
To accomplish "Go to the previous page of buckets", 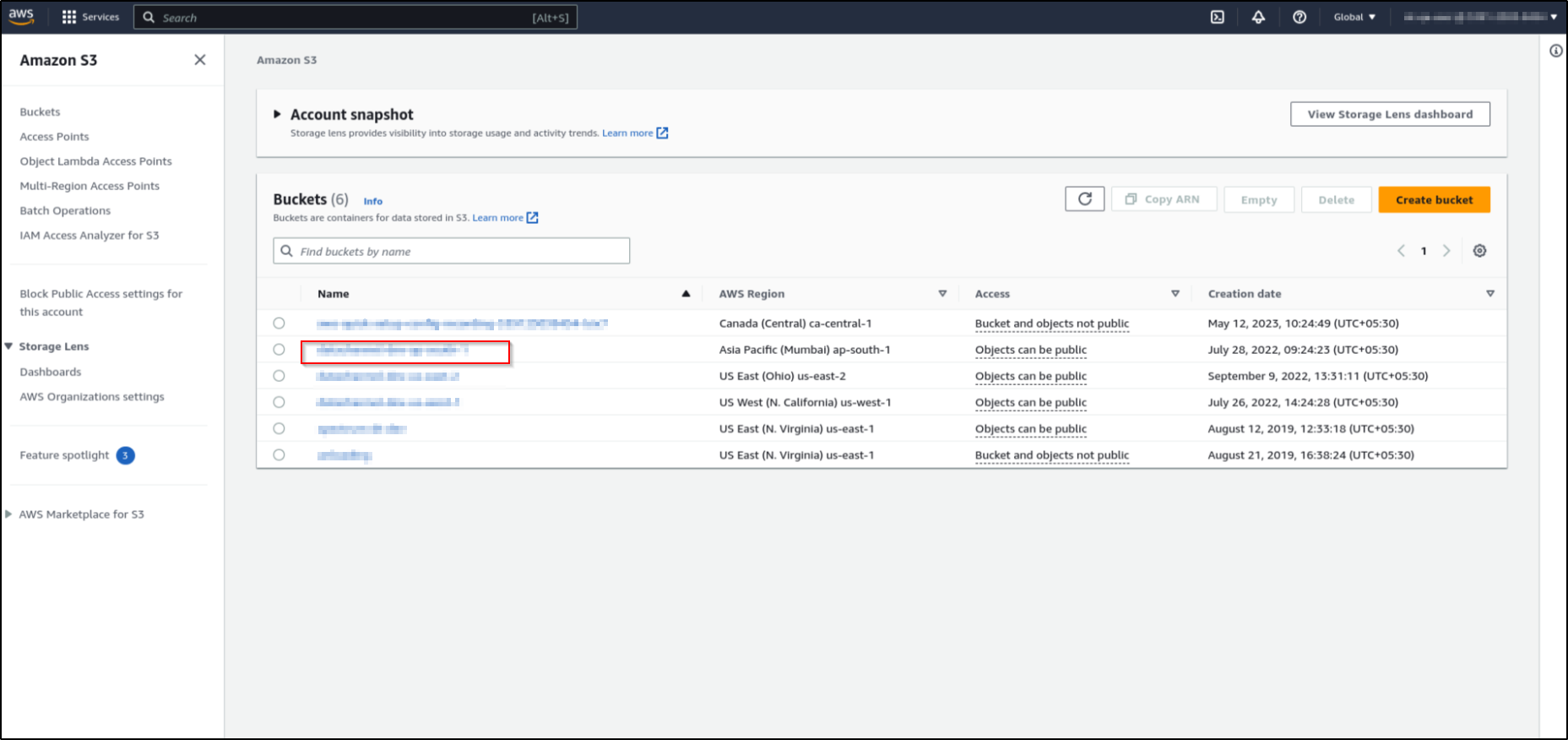I will [1401, 251].
